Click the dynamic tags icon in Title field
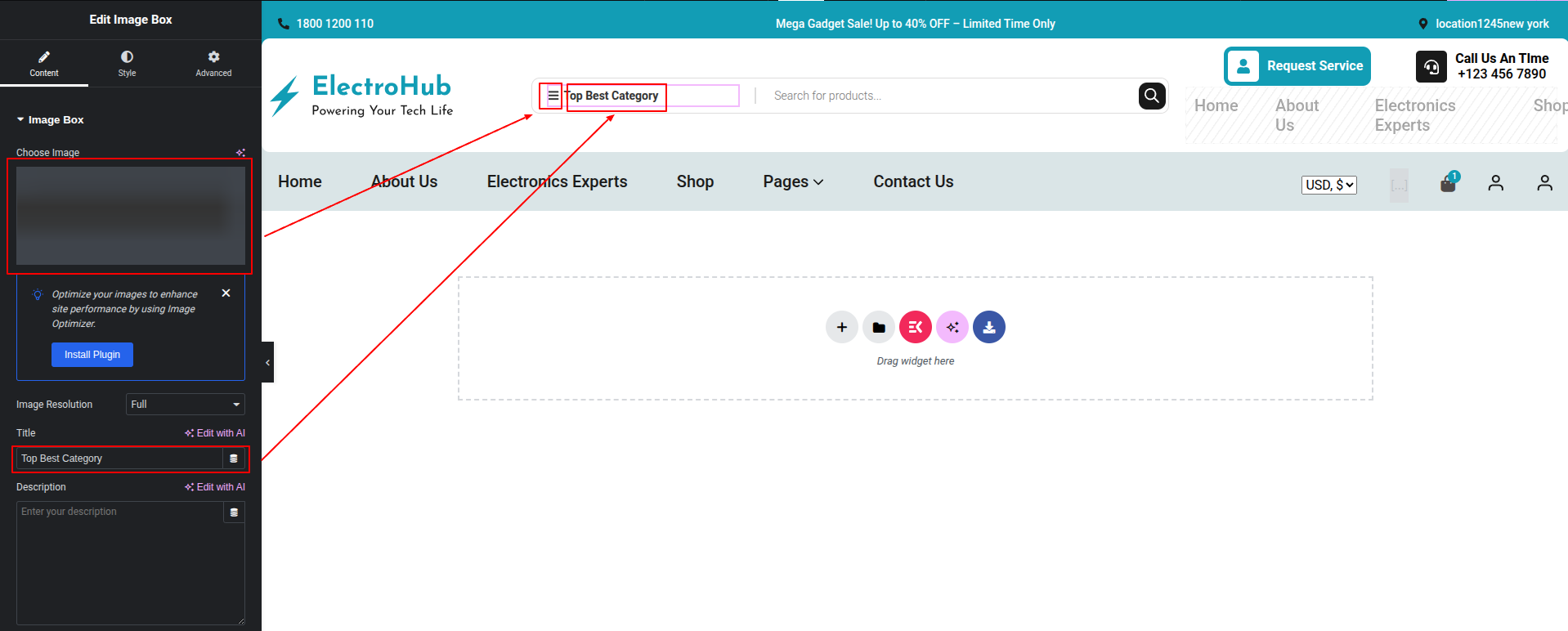This screenshot has width=1568, height=631. 234,459
